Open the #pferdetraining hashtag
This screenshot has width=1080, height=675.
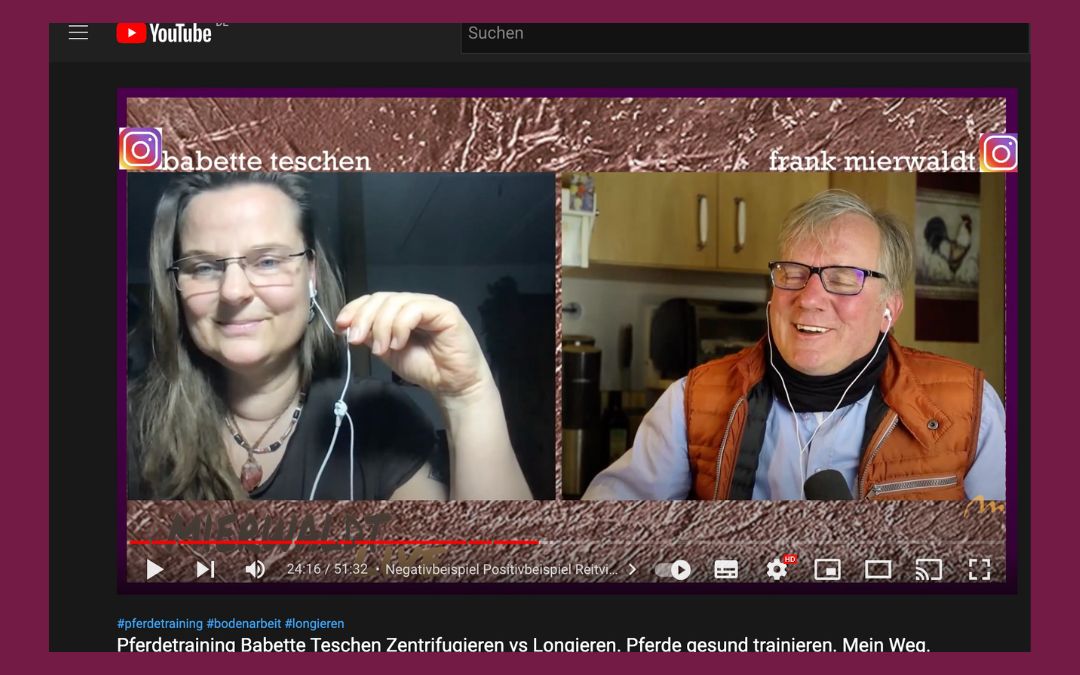[x=160, y=623]
